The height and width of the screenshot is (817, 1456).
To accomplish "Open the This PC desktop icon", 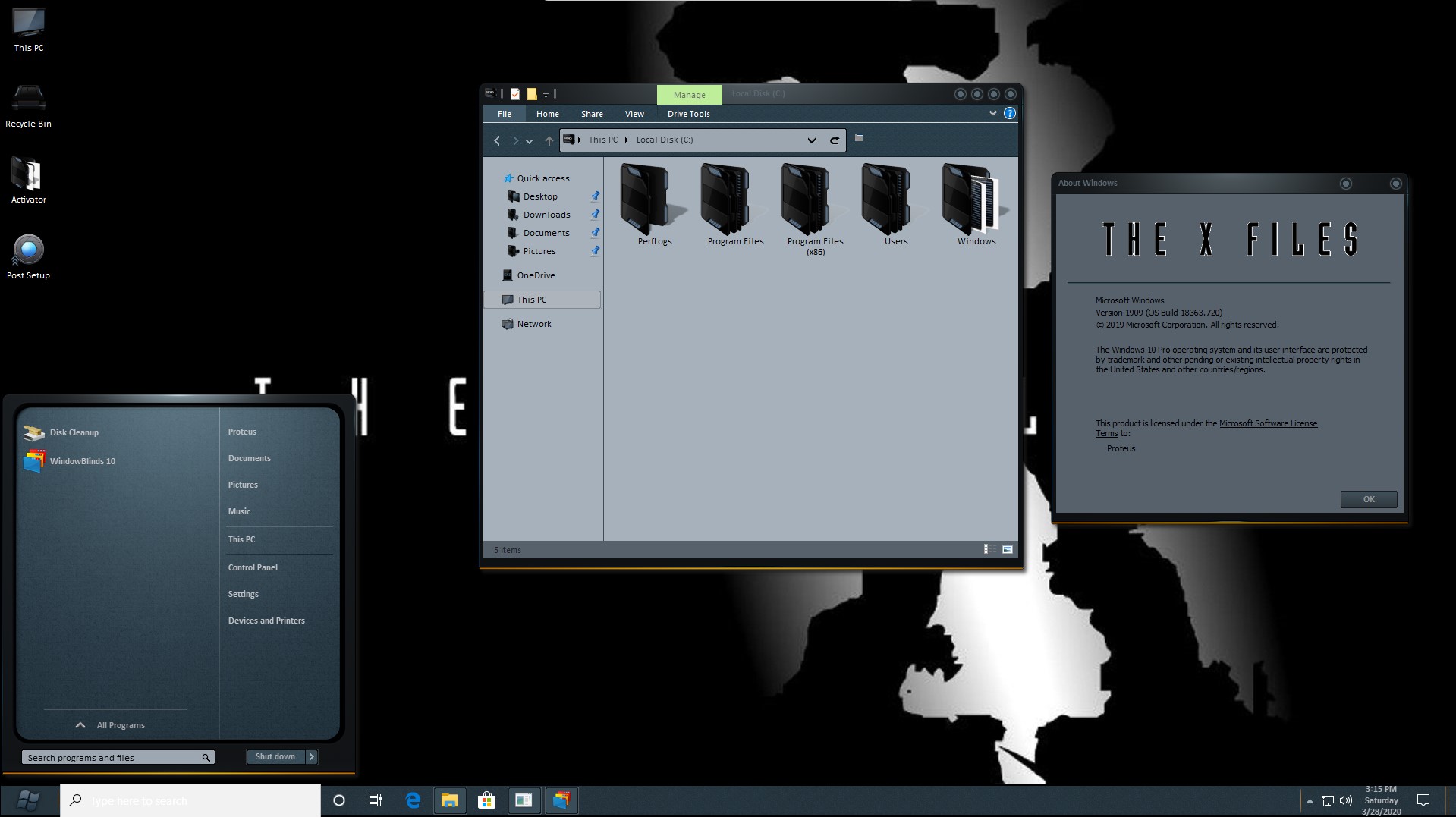I will (29, 30).
